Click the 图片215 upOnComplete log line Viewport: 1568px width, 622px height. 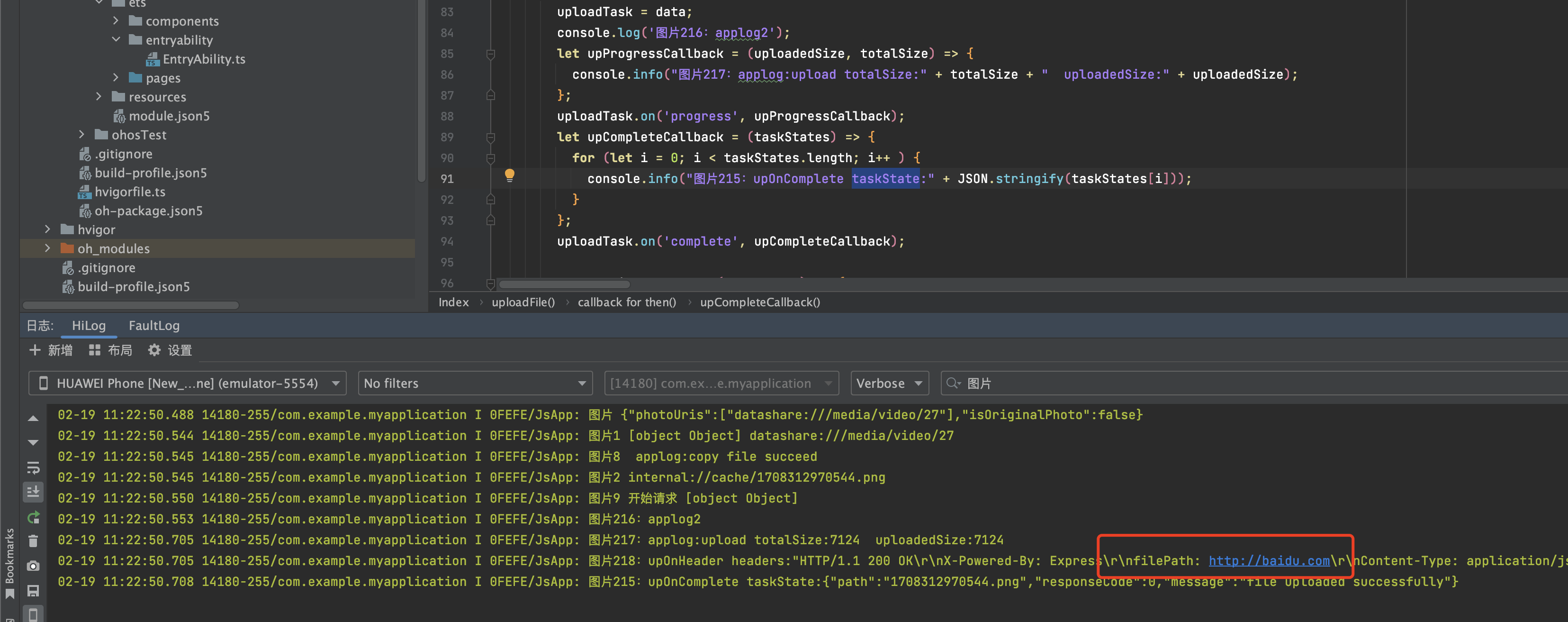click(x=758, y=582)
